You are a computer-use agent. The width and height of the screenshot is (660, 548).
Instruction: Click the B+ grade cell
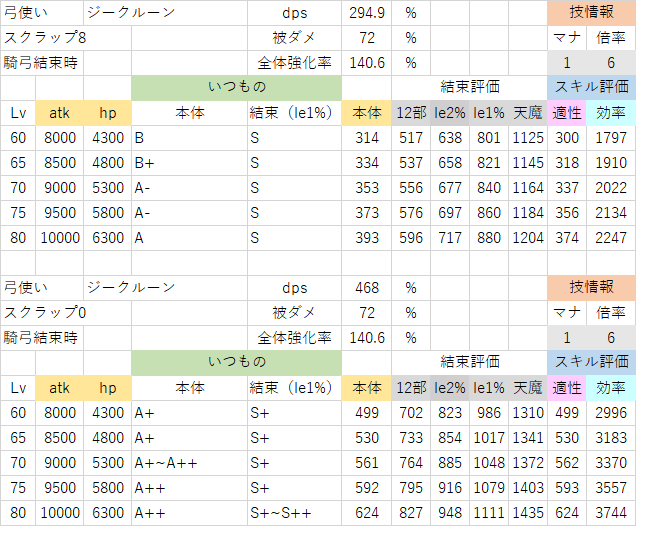[189, 163]
